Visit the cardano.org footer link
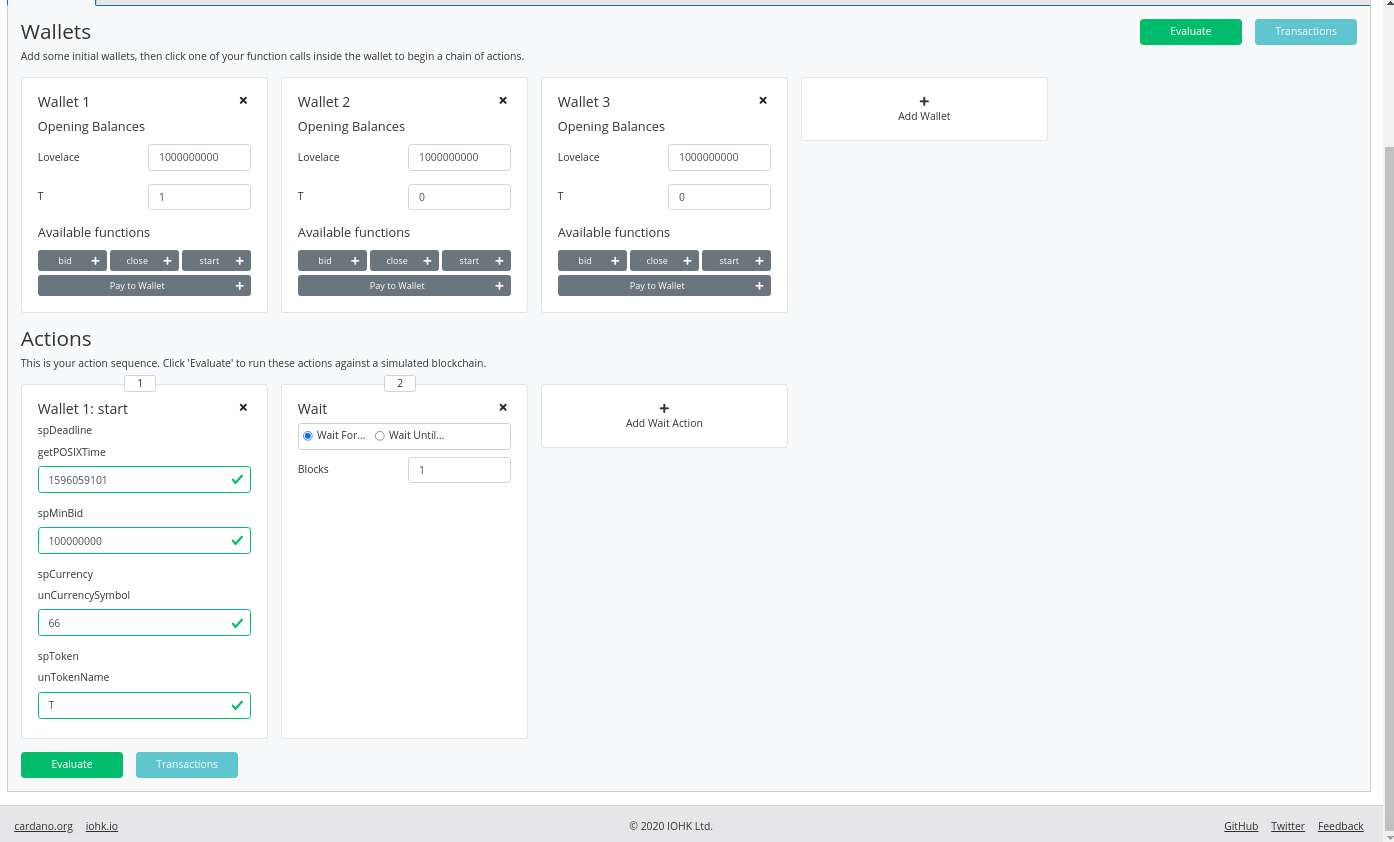The height and width of the screenshot is (842, 1394). click(x=43, y=826)
